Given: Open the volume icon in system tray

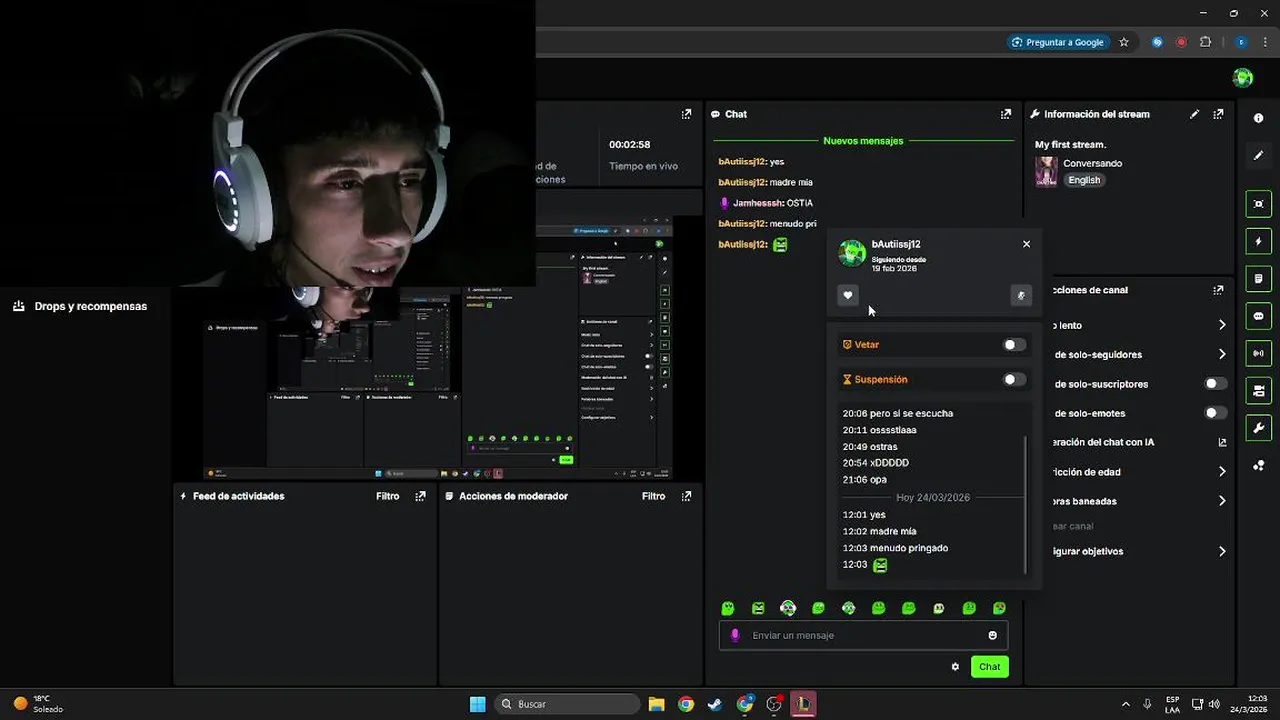Looking at the screenshot, I should click(1214, 704).
